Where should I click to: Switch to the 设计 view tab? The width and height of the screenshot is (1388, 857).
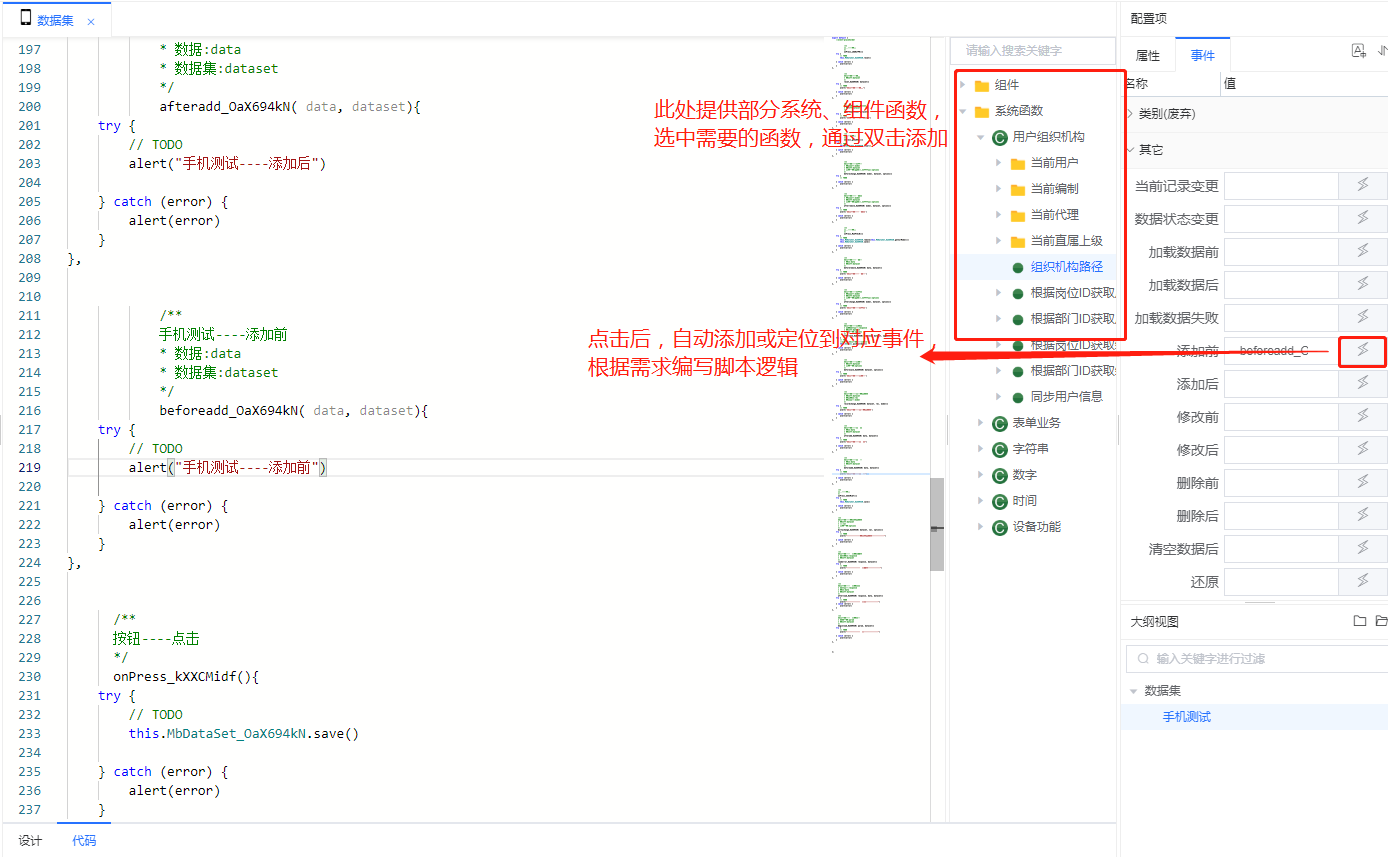click(31, 841)
